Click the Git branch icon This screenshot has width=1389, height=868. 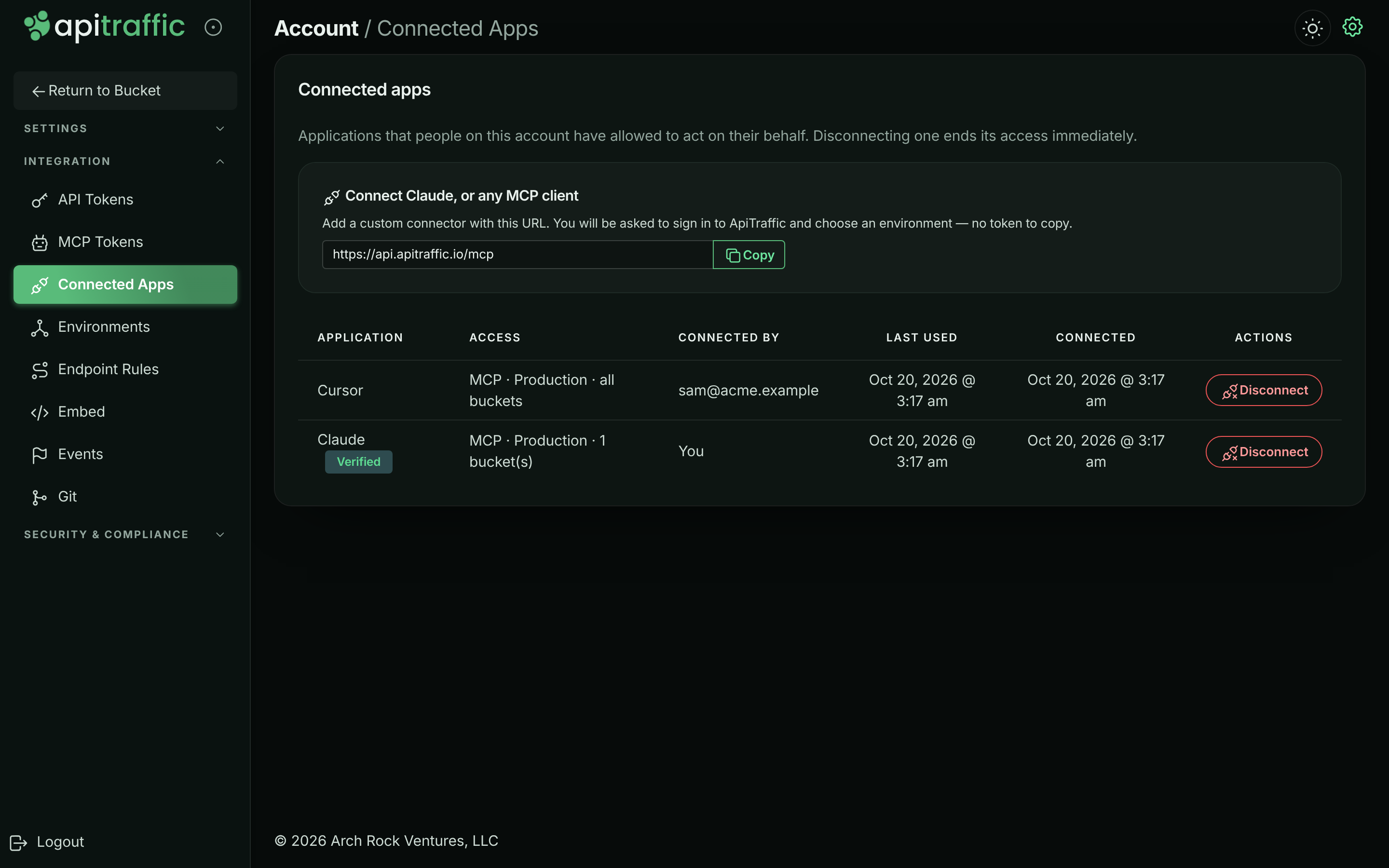coord(40,497)
